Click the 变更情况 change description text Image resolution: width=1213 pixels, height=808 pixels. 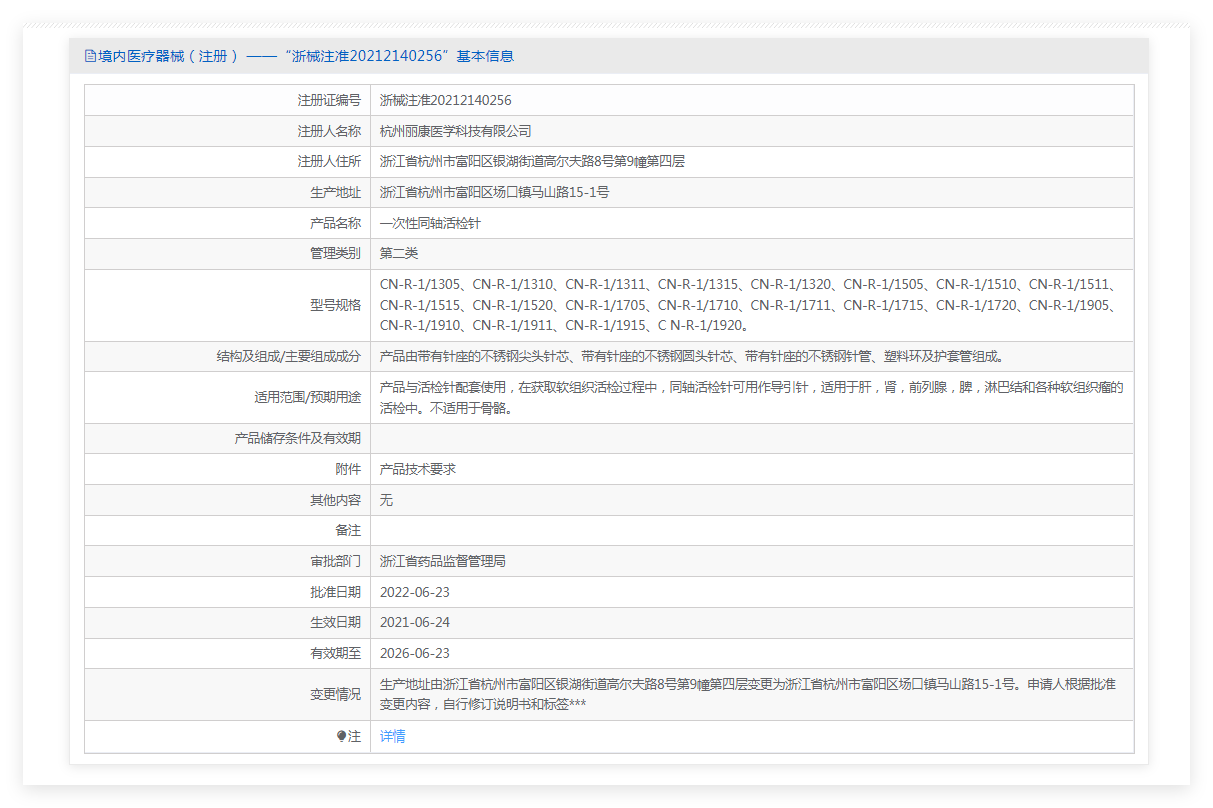(x=748, y=694)
